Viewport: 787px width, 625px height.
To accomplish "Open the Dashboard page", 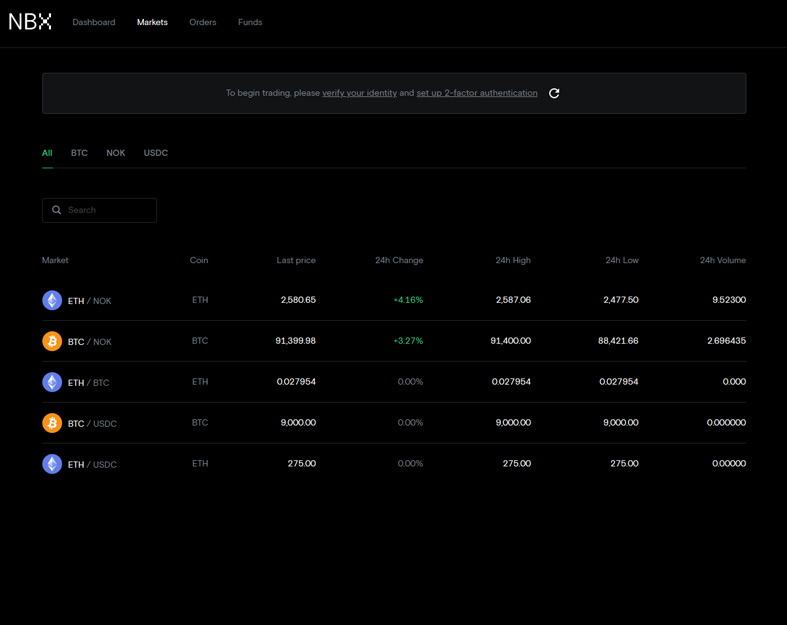I will (x=94, y=22).
